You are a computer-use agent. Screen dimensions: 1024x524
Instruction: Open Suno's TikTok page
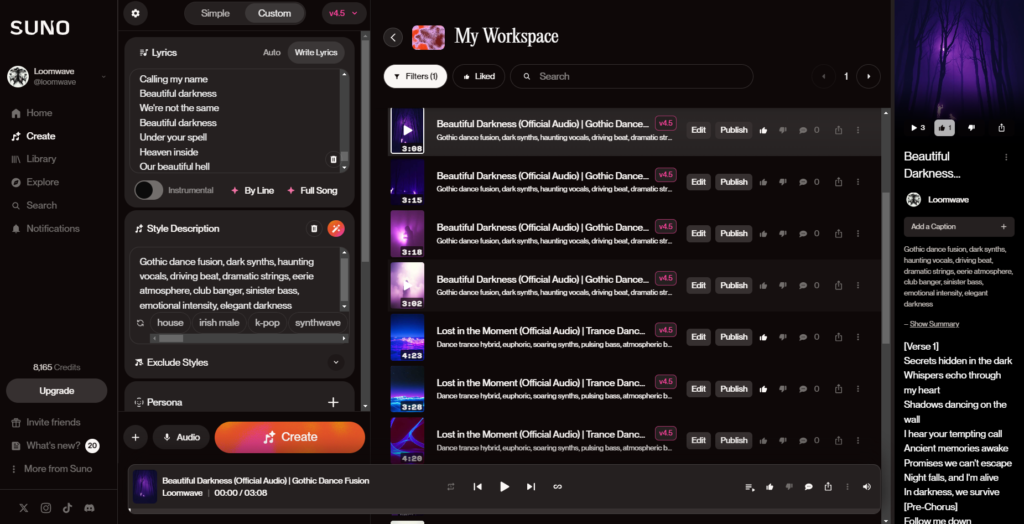coord(67,508)
